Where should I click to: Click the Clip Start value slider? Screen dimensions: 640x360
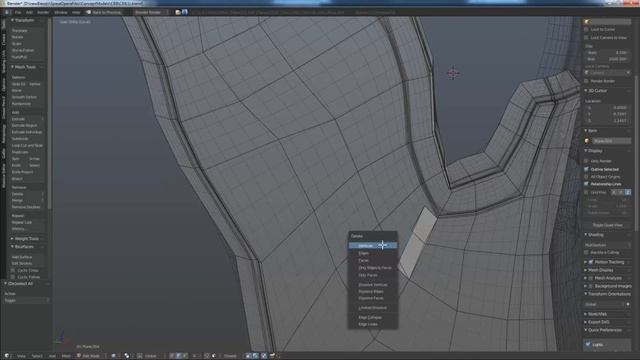click(607, 53)
